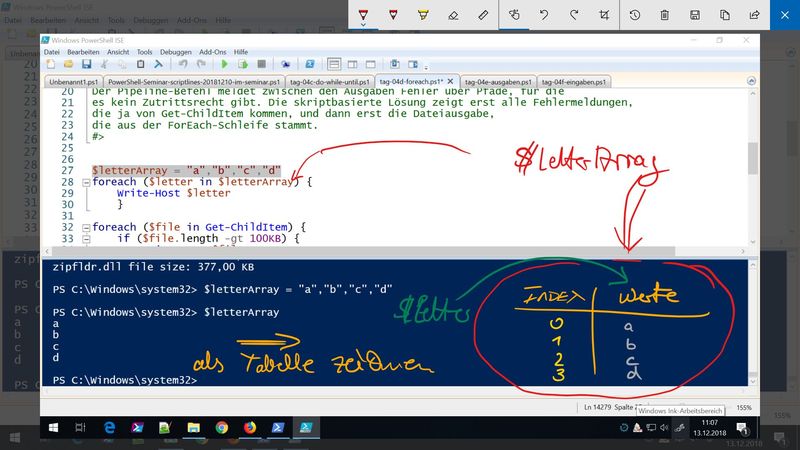This screenshot has height=450, width=800.
Task: Open the Ansicht menu
Action: (118, 52)
